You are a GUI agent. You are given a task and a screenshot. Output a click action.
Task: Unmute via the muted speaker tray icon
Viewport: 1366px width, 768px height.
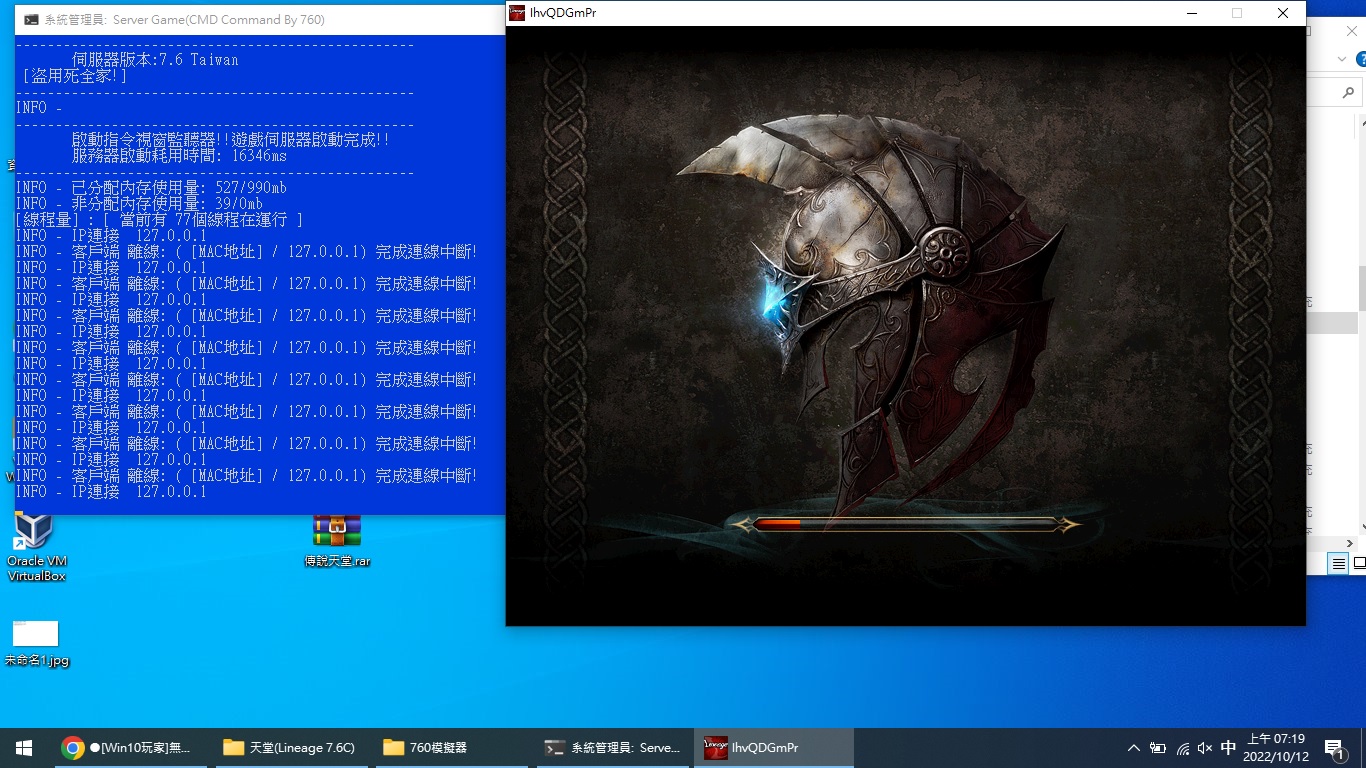pyautogui.click(x=1205, y=748)
